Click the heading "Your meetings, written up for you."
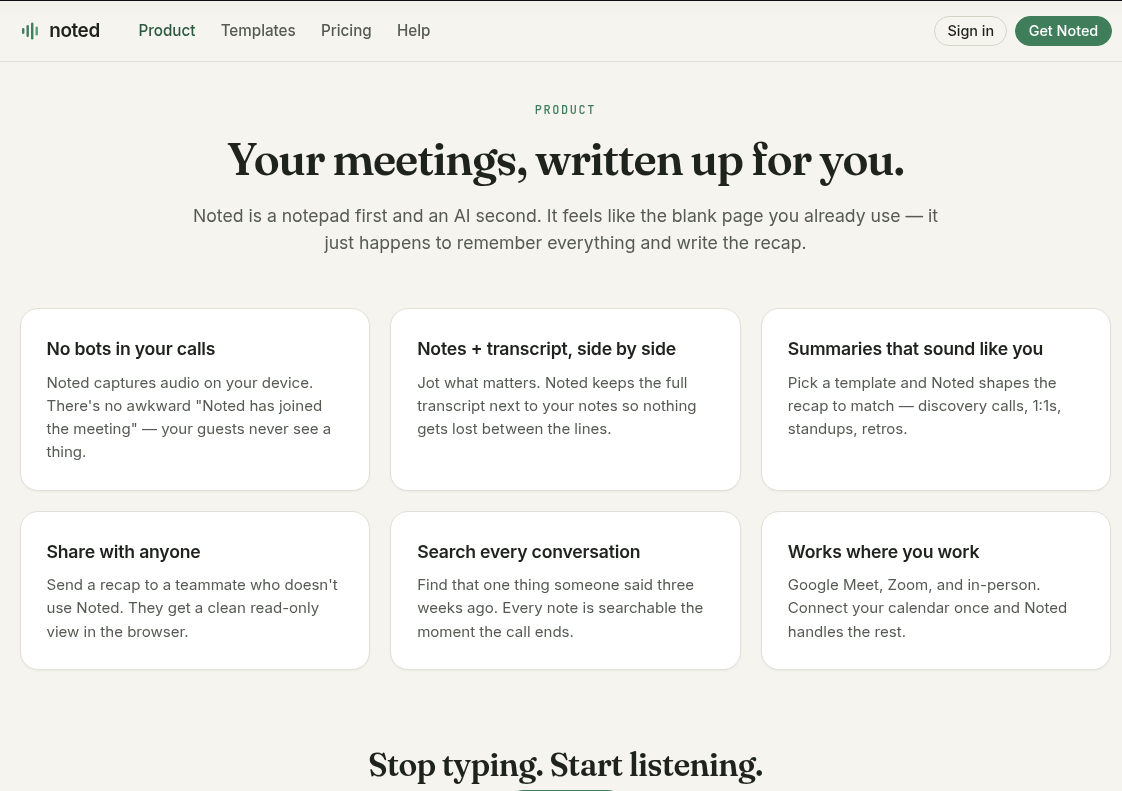 [565, 160]
